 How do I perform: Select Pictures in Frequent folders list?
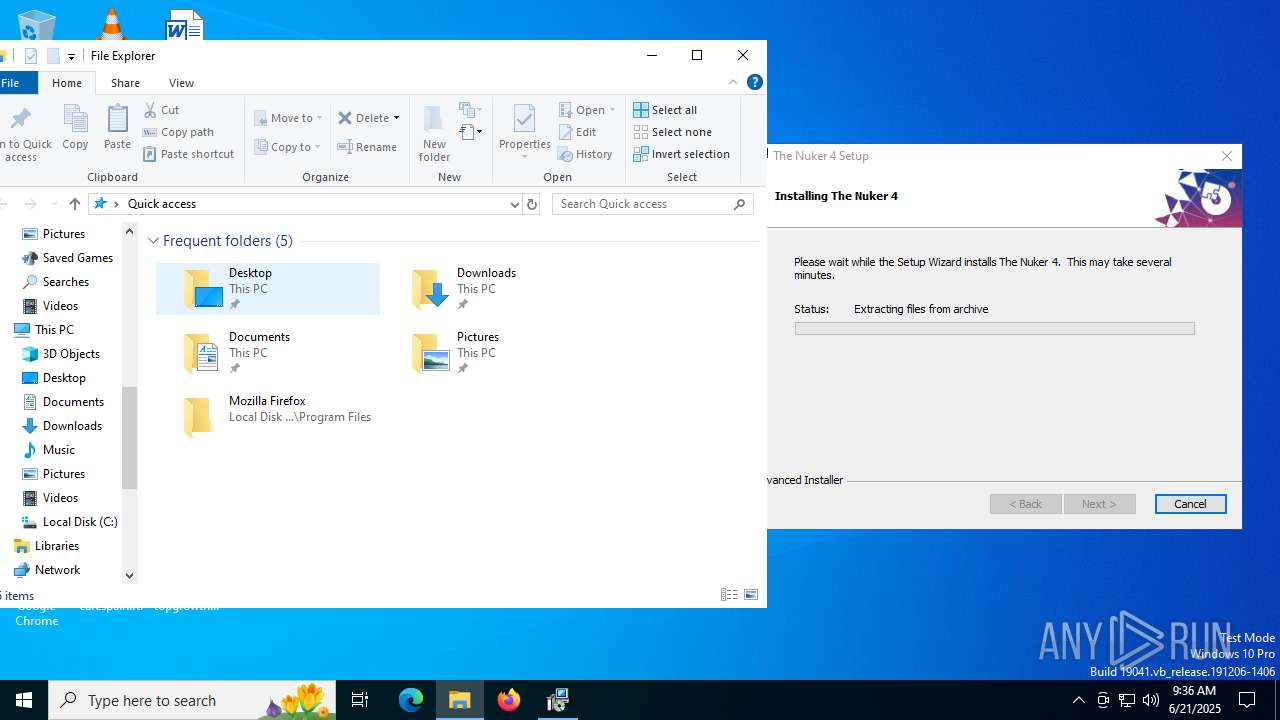pos(496,353)
